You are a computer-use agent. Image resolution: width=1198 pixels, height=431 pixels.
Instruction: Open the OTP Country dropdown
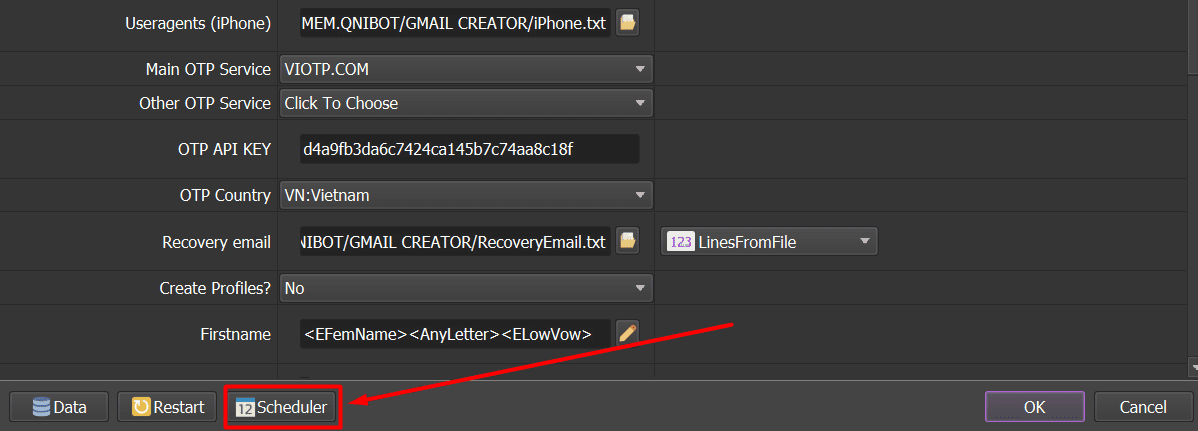466,195
